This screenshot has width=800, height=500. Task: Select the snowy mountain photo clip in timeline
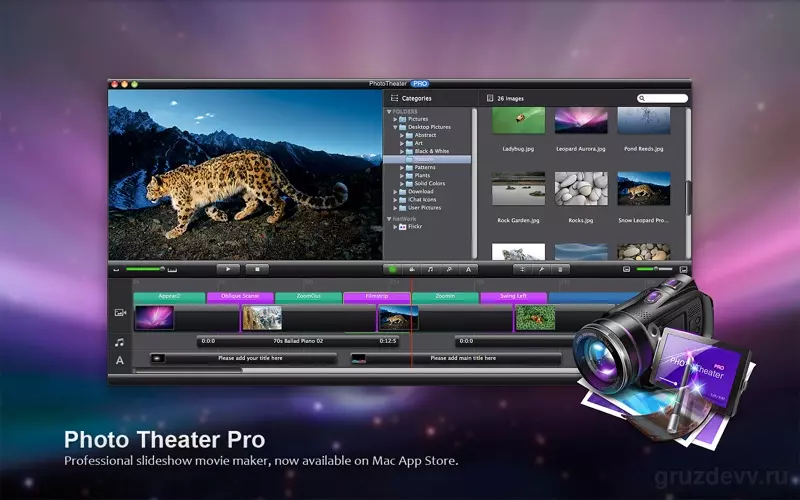[262, 318]
